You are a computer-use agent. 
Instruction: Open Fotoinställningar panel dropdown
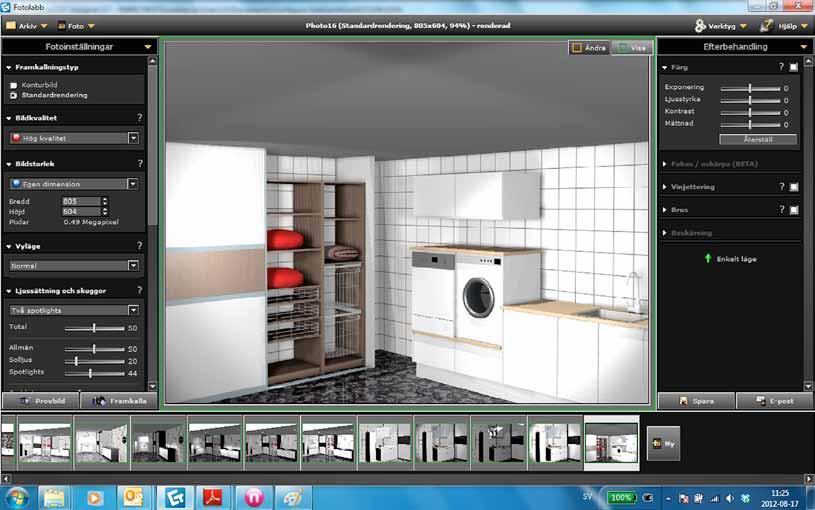pyautogui.click(x=148, y=47)
